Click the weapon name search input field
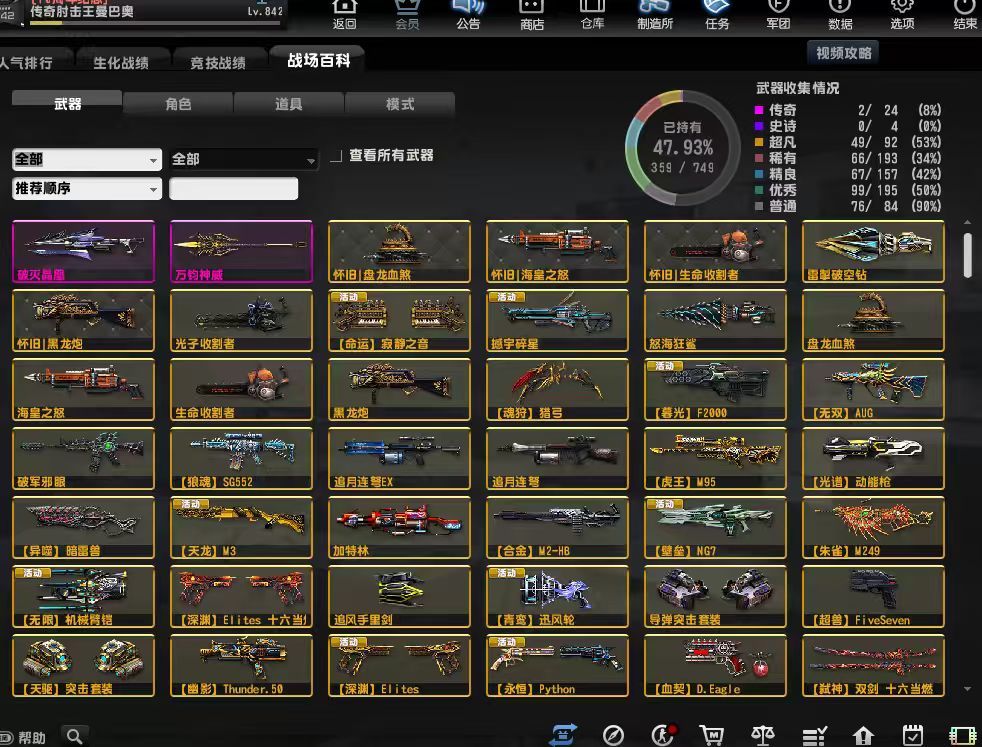 point(234,189)
